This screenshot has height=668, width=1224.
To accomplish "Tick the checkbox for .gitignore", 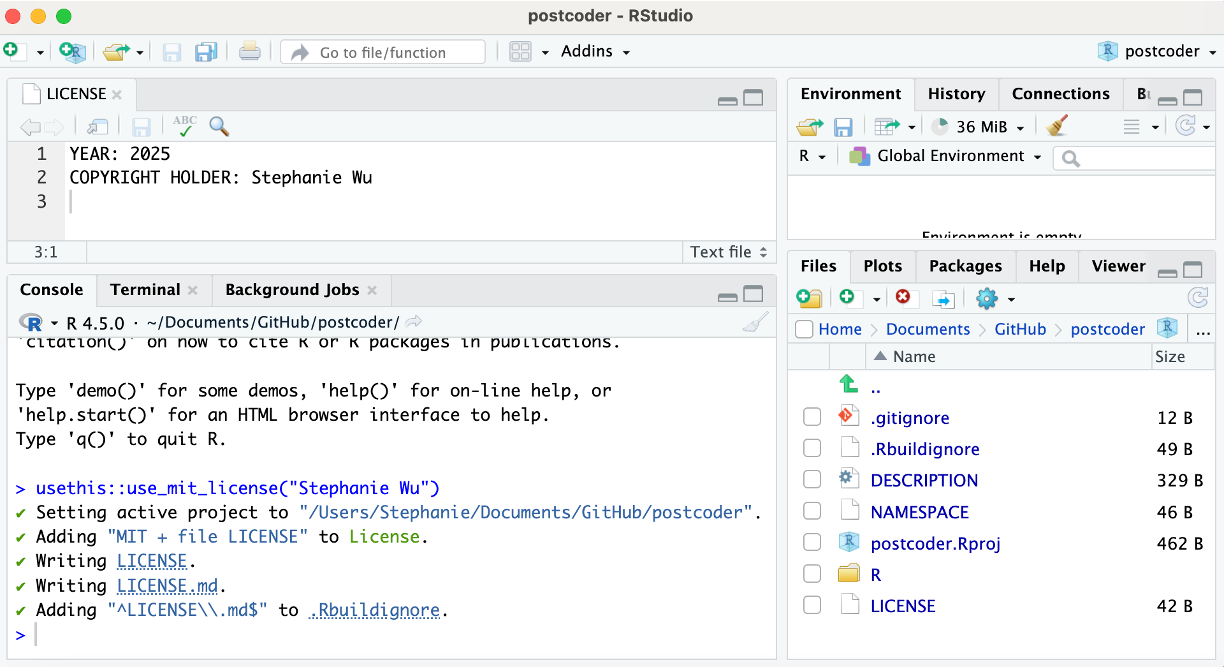I will click(x=812, y=417).
